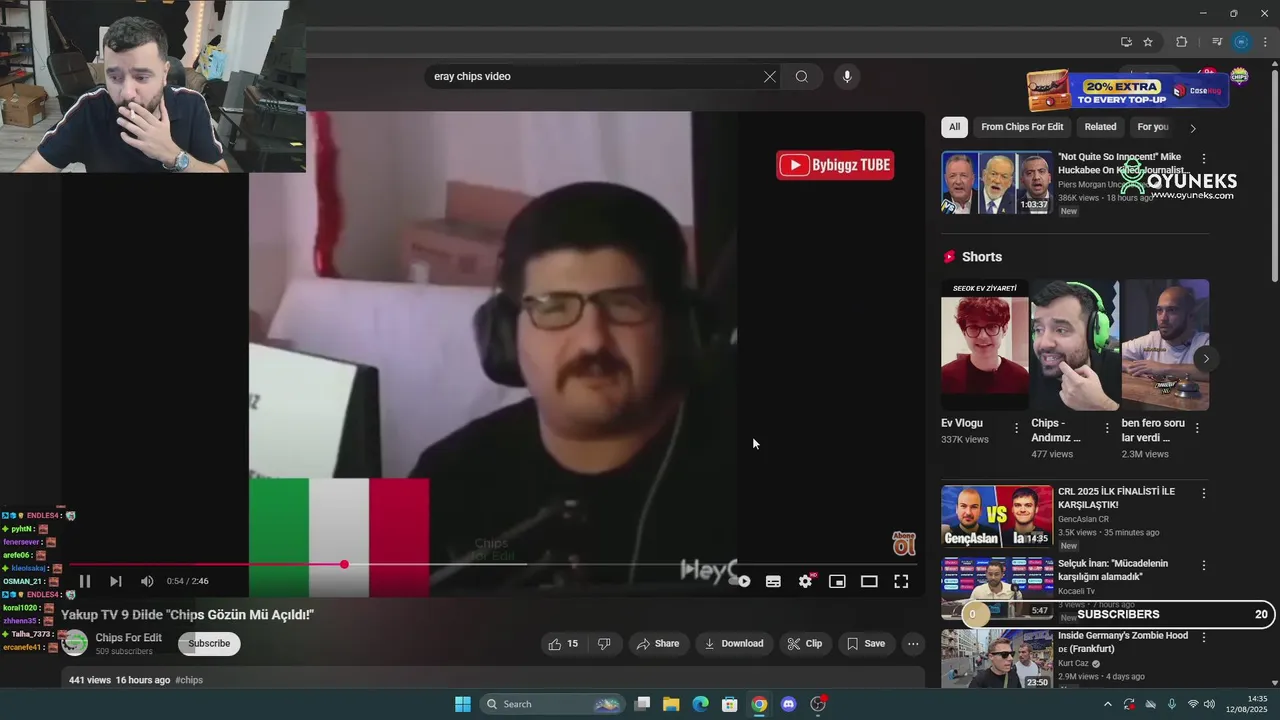Screen dimensions: 1280x720
Task: Open Microsoft Edge from taskbar
Action: pos(701,704)
